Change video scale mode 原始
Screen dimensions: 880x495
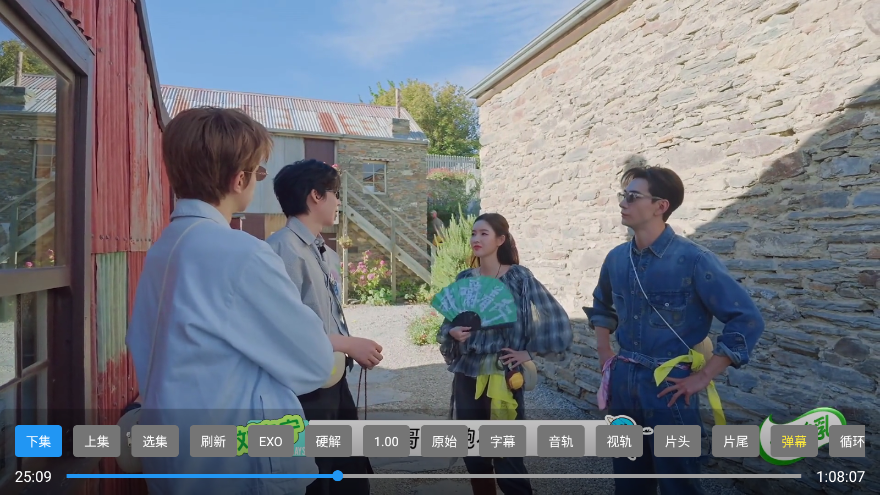point(444,441)
